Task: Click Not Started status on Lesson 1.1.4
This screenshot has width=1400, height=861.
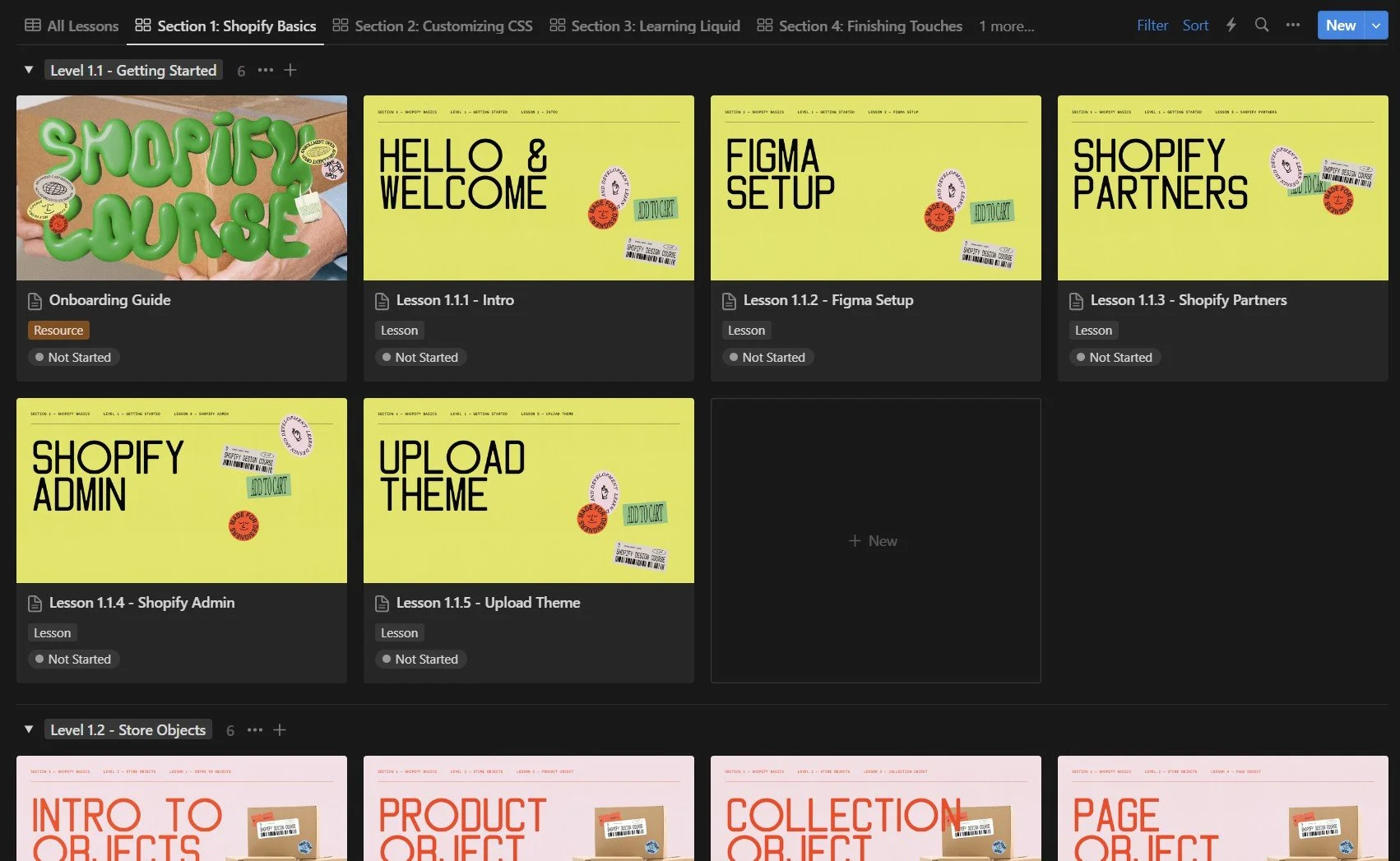Action: [73, 660]
